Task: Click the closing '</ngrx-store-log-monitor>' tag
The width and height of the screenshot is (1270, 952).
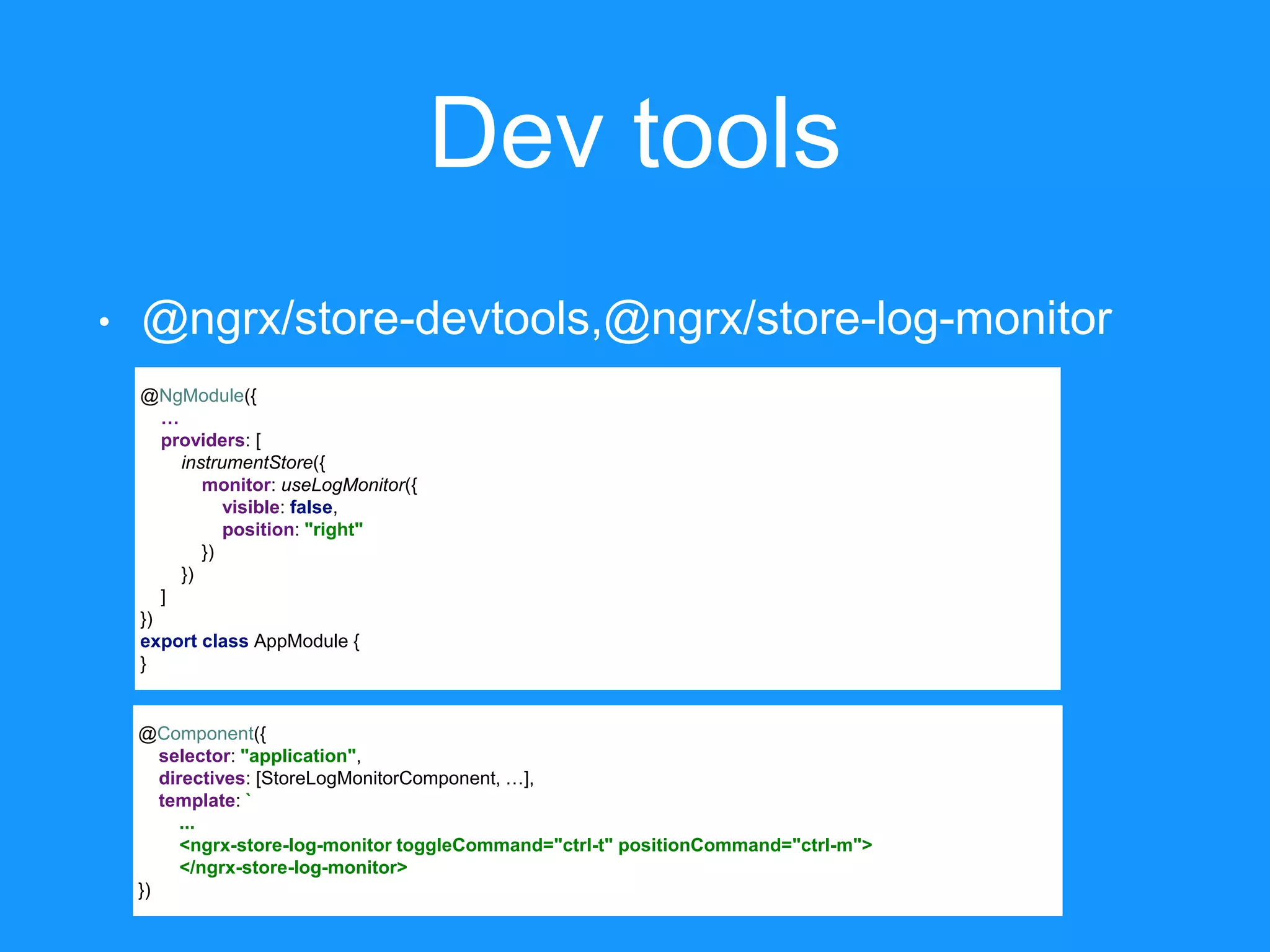Action: pos(293,868)
